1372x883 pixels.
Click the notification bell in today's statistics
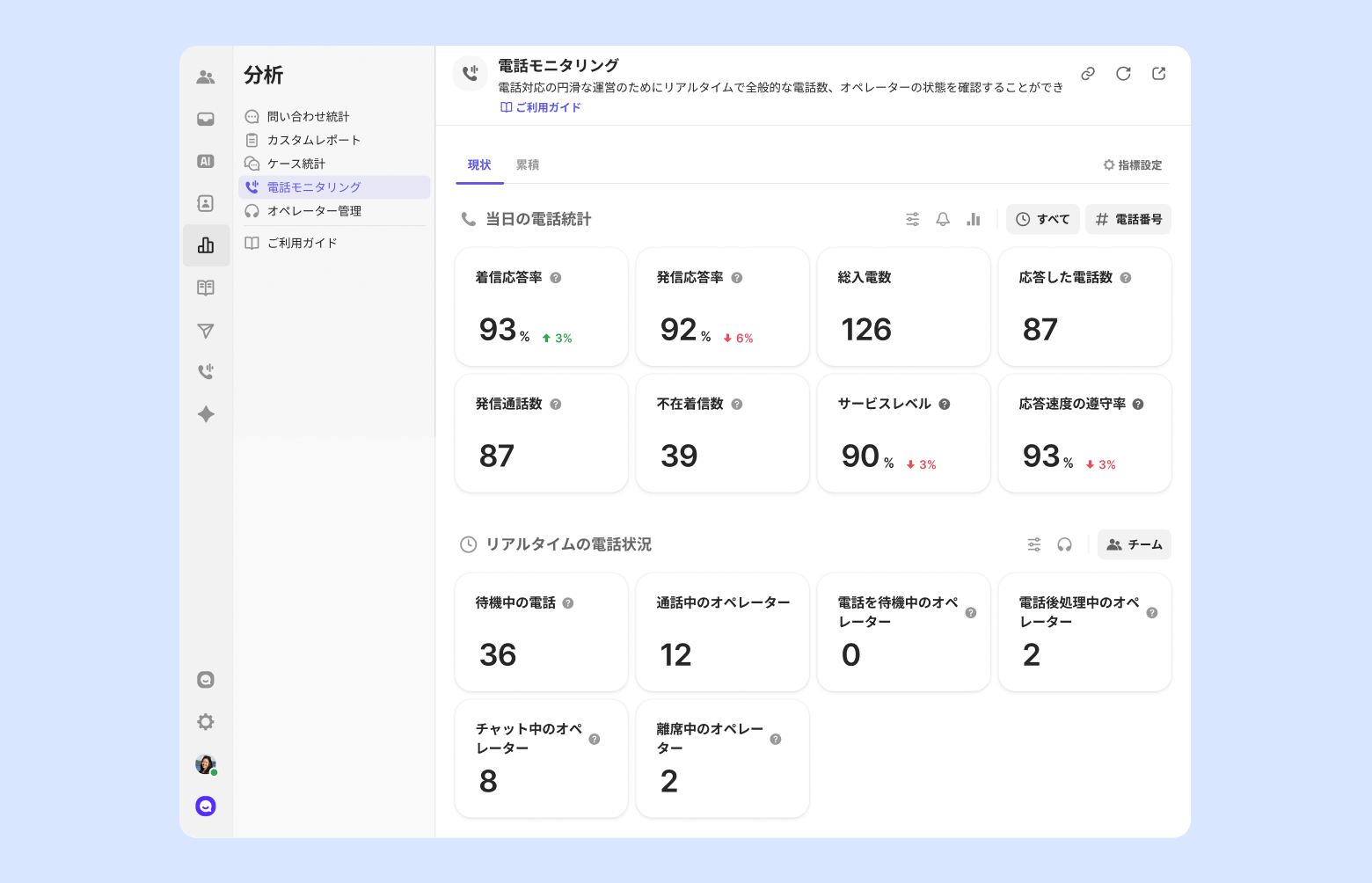[x=943, y=219]
